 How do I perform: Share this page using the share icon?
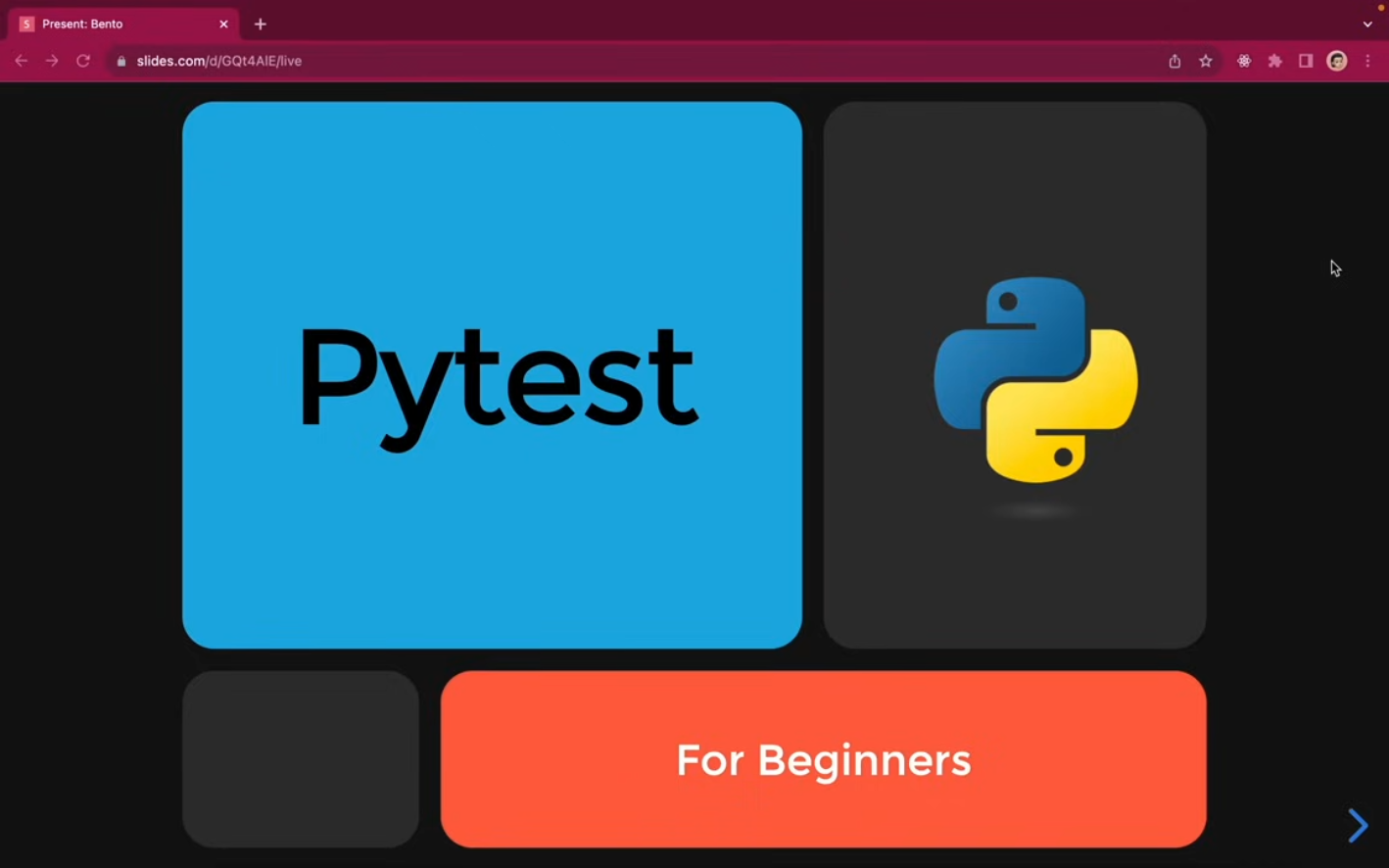(x=1174, y=61)
